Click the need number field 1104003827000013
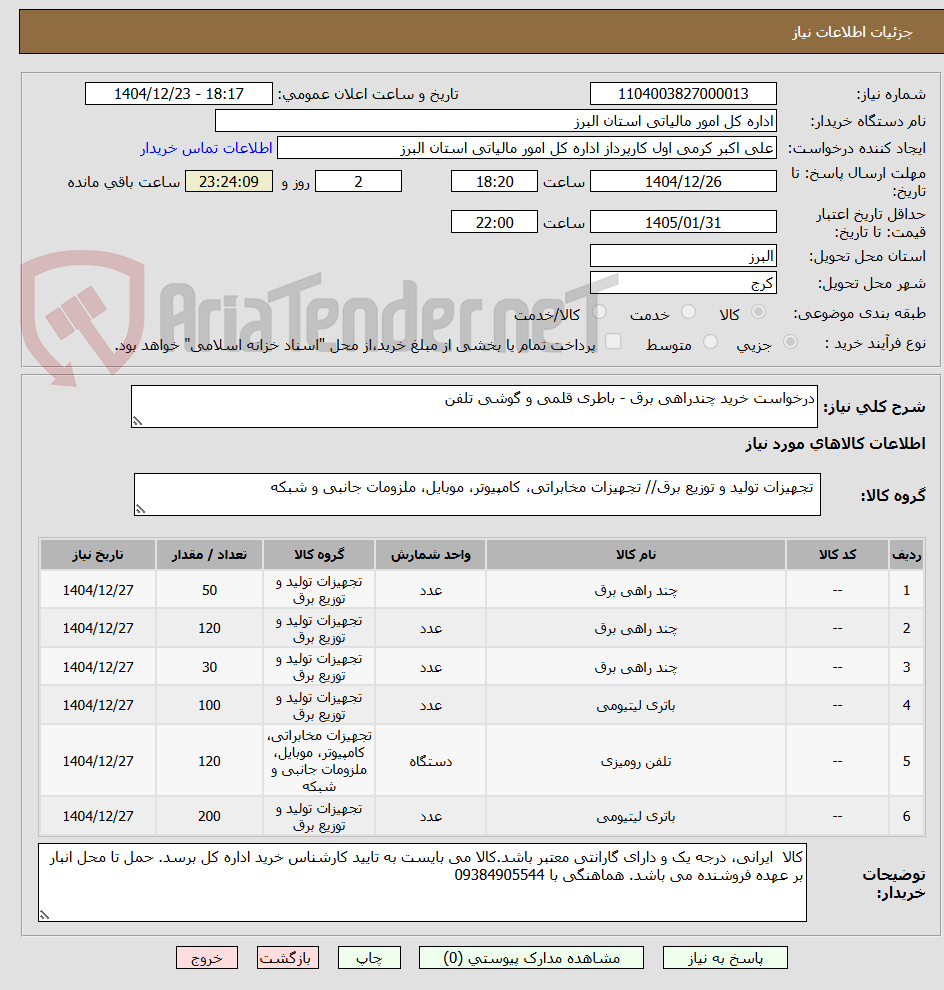The image size is (944, 990). coord(683,94)
